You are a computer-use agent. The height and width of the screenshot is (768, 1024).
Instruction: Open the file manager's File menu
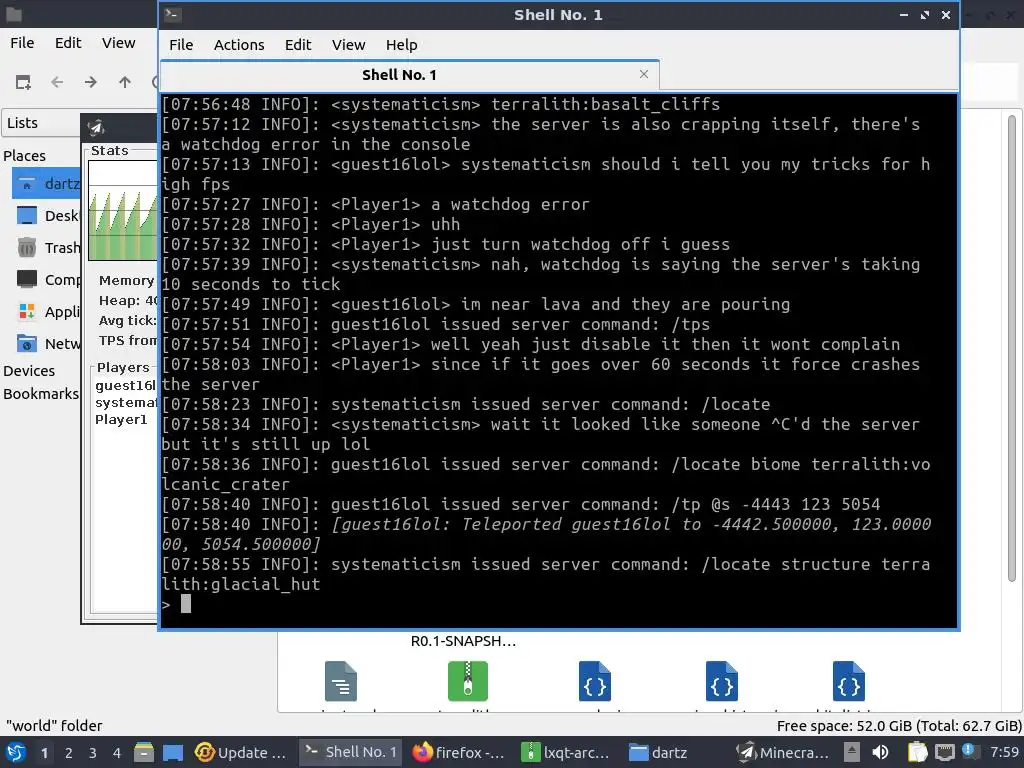pos(22,42)
